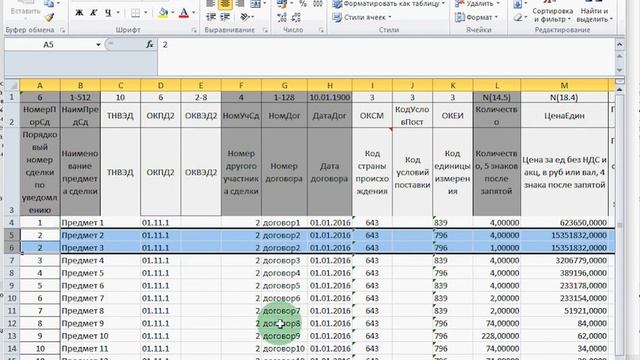Open the font color dropdown arrow
640x360 pixels.
click(x=193, y=13)
